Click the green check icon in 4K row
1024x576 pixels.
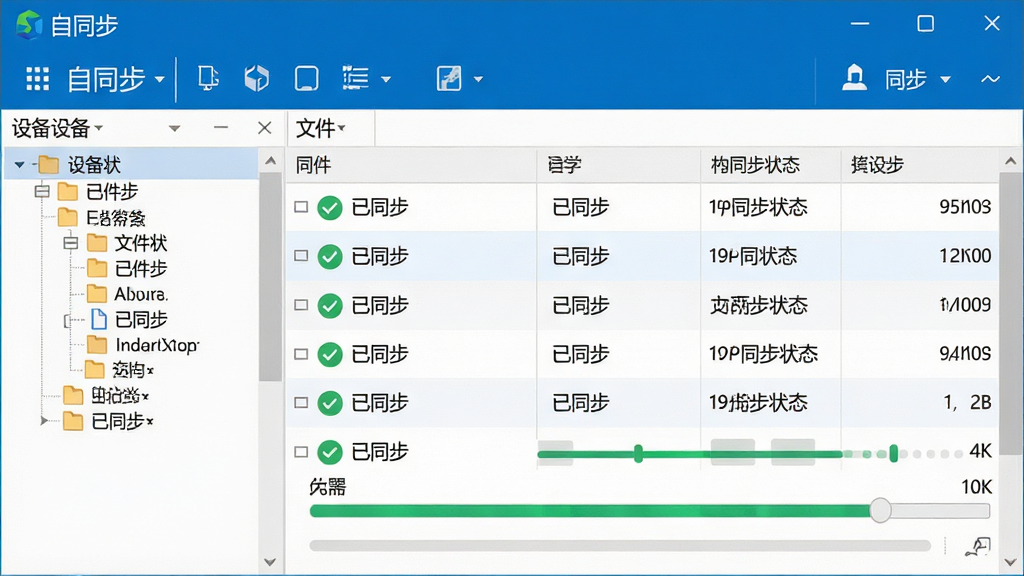tap(330, 452)
